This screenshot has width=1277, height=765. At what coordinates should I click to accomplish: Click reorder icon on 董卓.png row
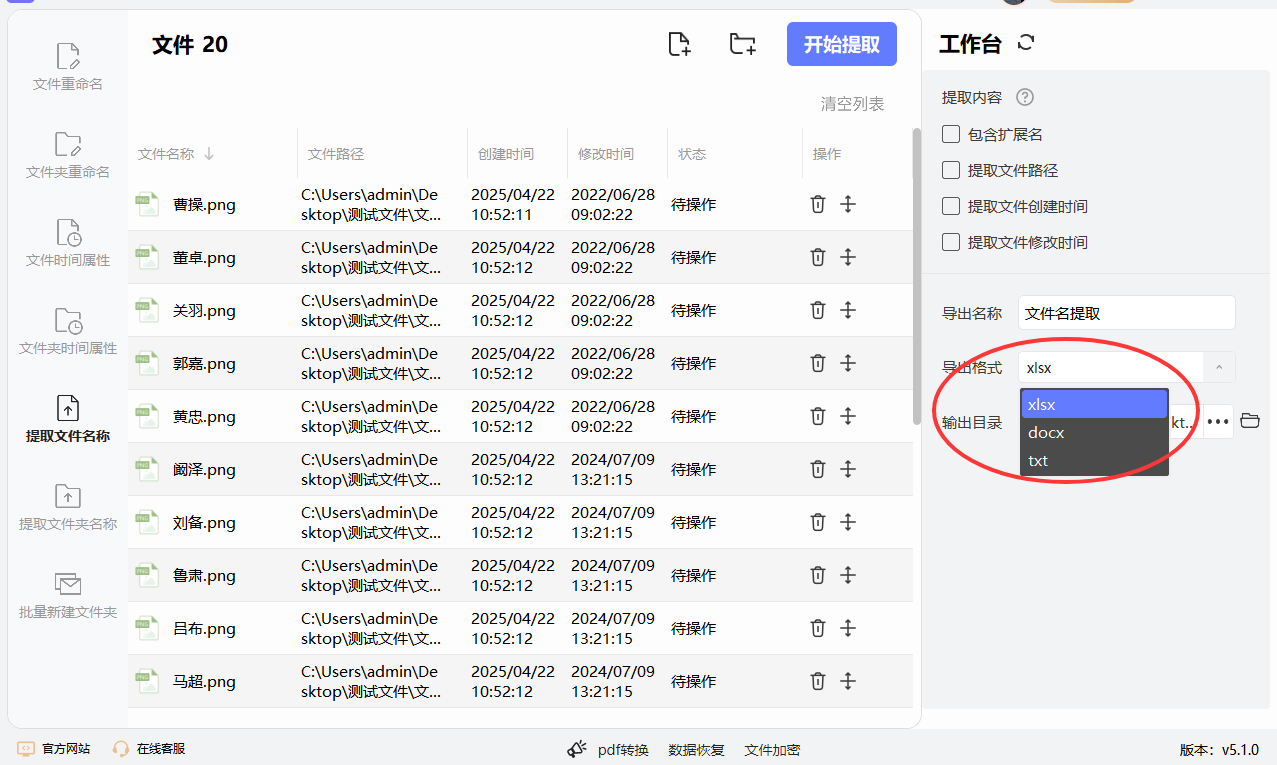coord(848,257)
